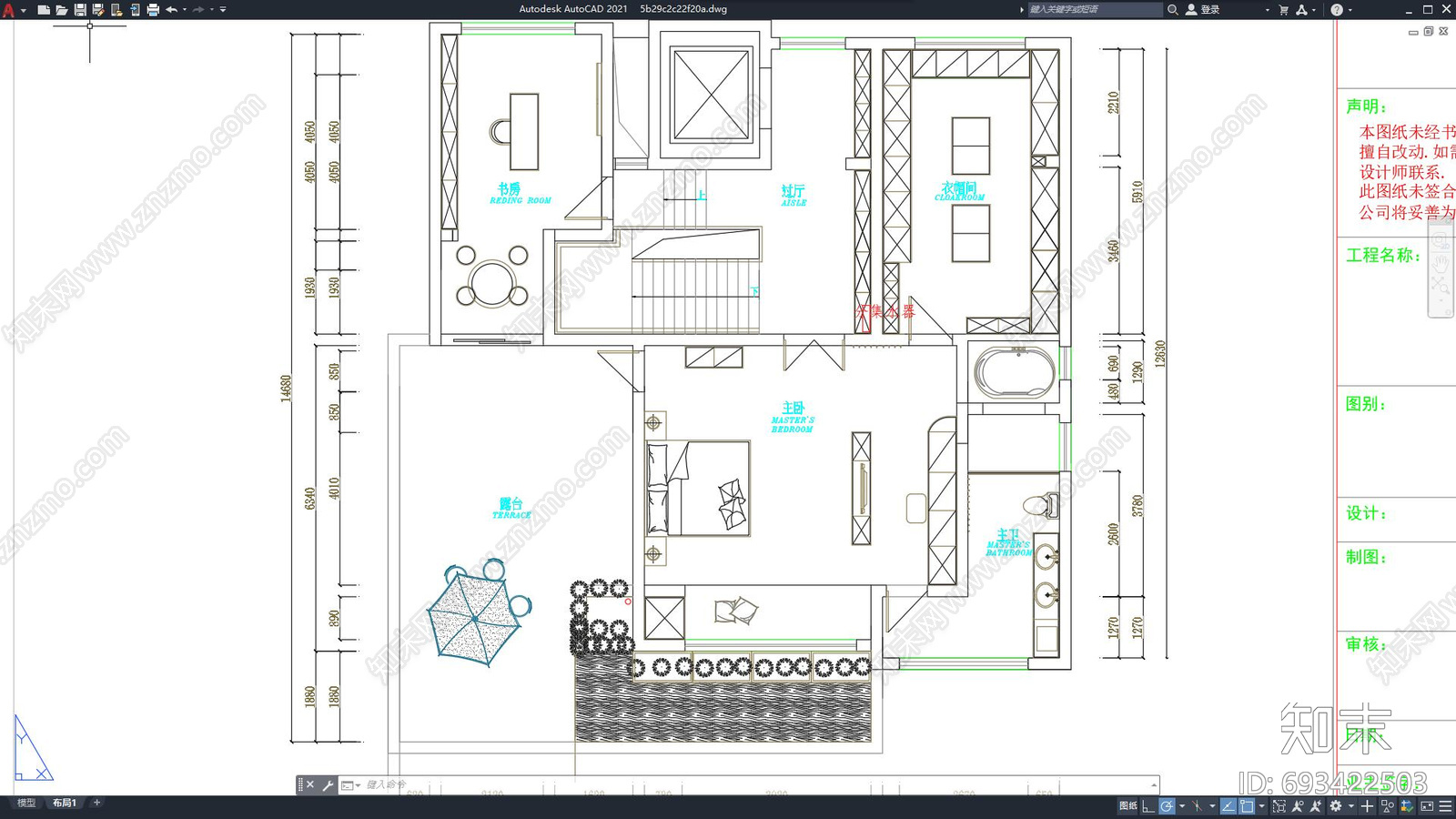
Task: Save to Web and Mobile icon
Action: pyautogui.click(x=135, y=9)
